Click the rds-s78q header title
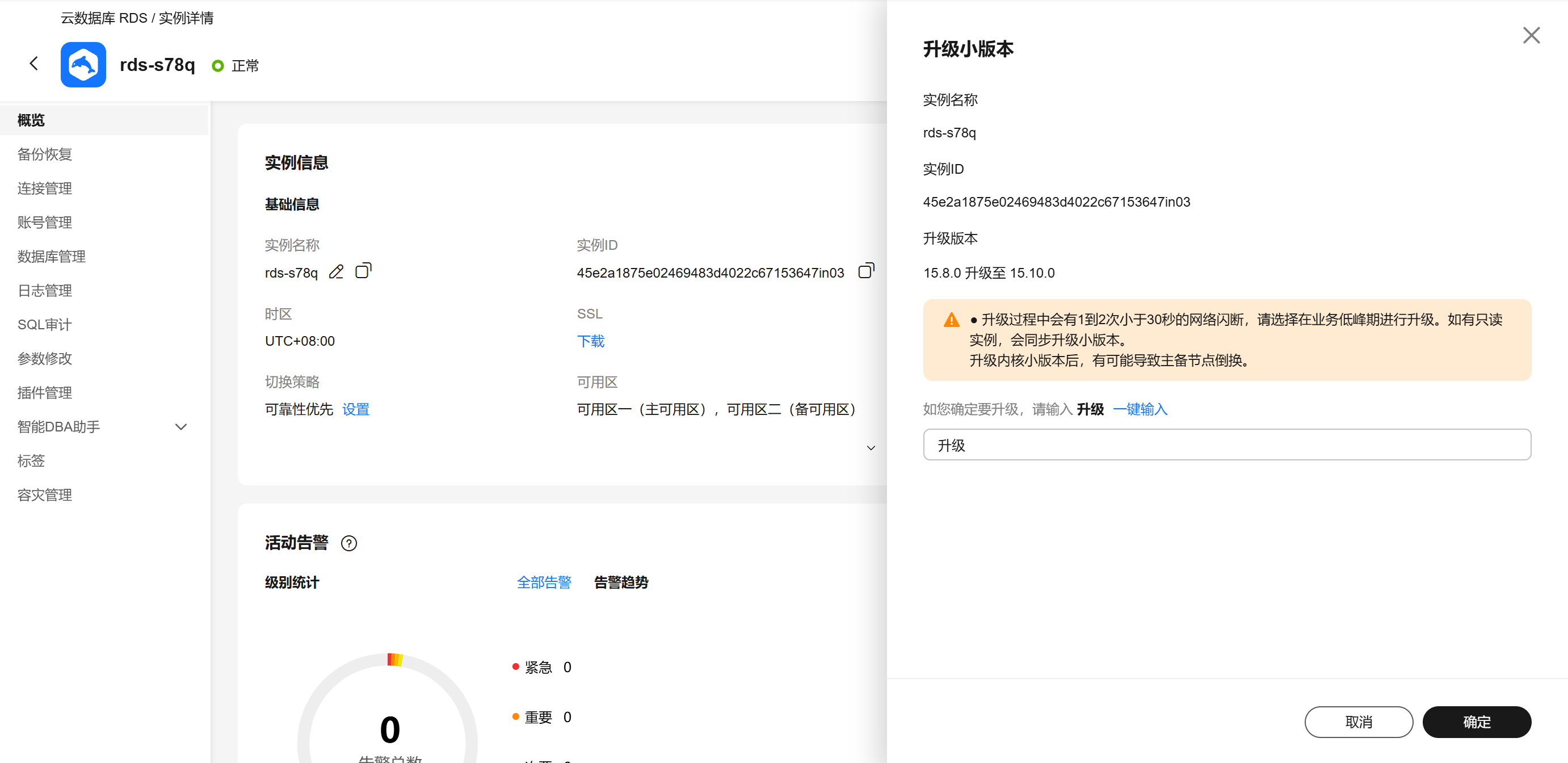 158,65
